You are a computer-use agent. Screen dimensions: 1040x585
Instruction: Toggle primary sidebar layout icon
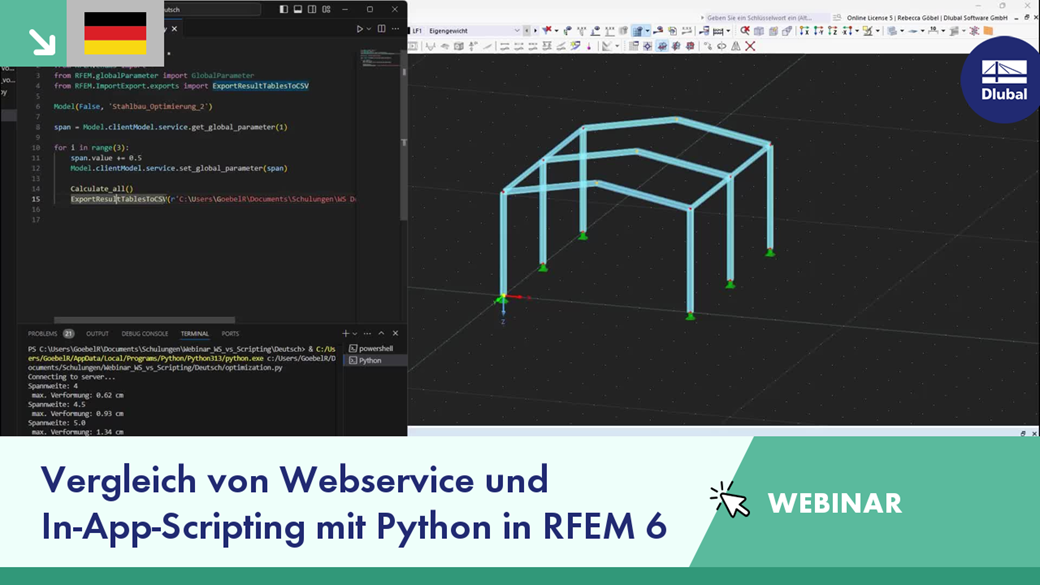click(x=284, y=9)
